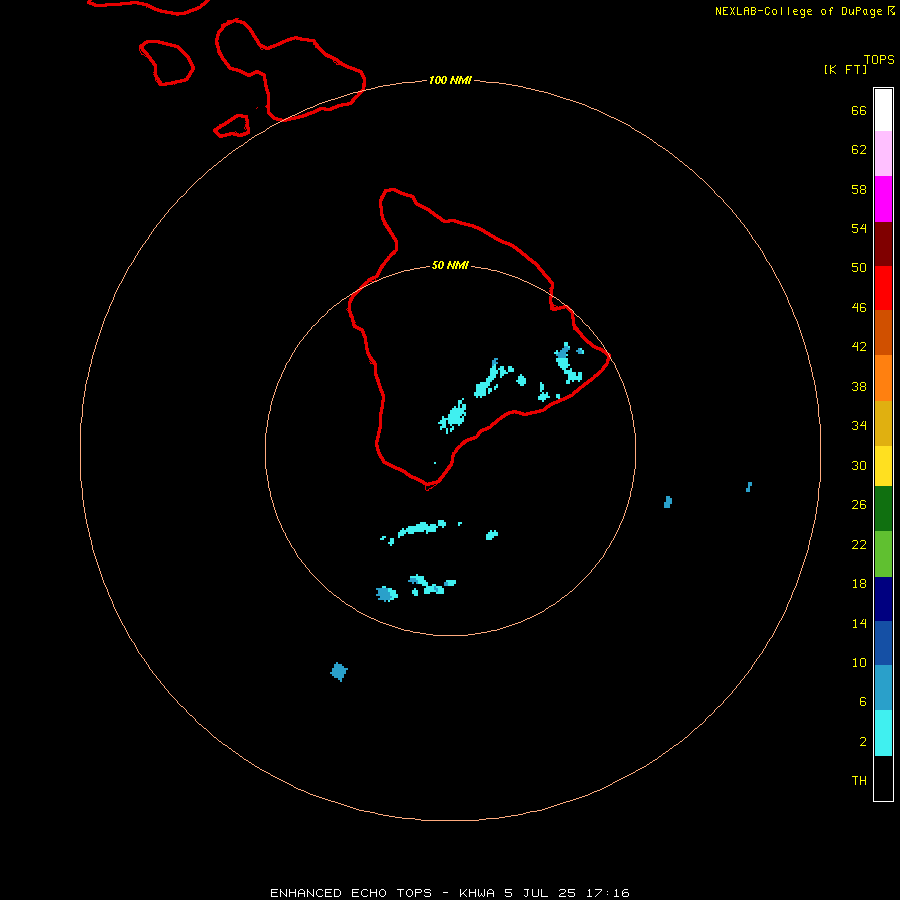
Task: Click legend value 58
Action: (x=859, y=189)
